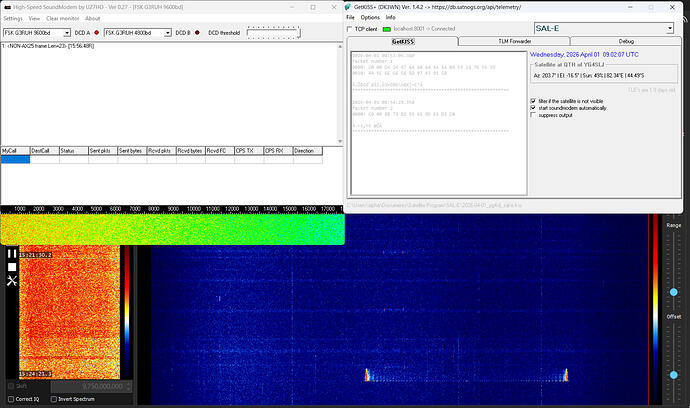The image size is (690, 408).
Task: Click the DCD A red indicator
Action: pyautogui.click(x=95, y=33)
